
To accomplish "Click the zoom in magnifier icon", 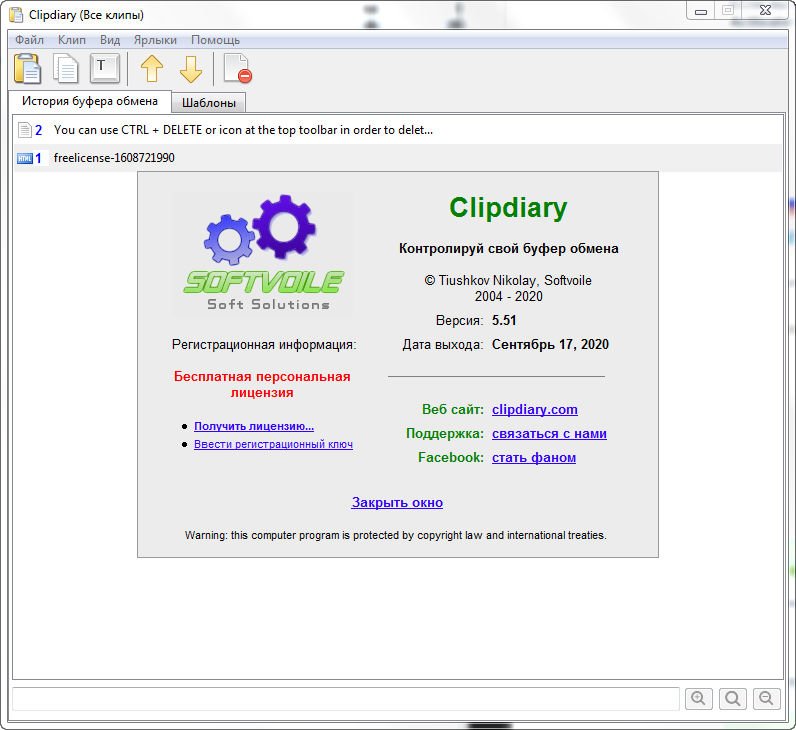I will [x=699, y=698].
